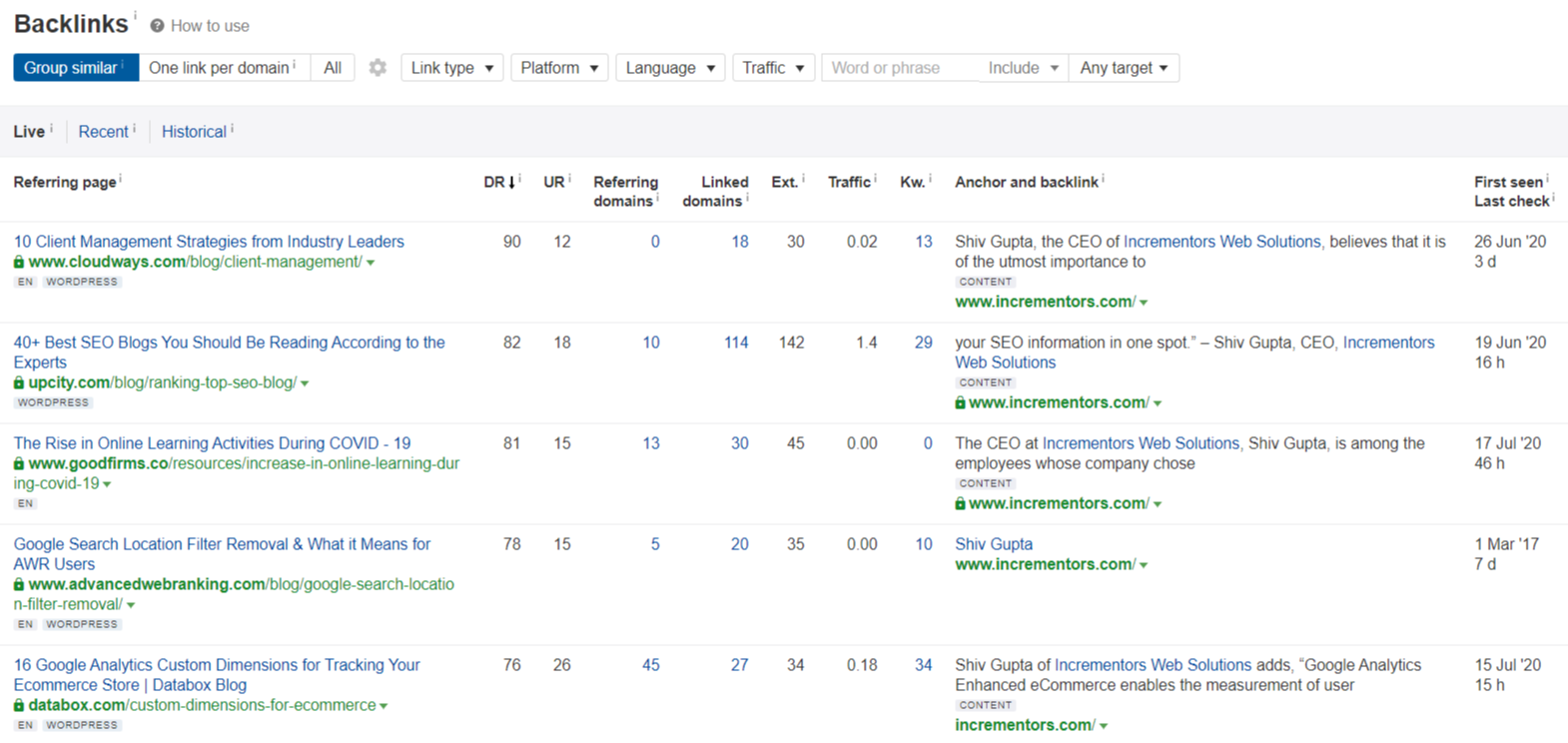
Task: Expand the goodfirms.co URL dropdown arrow
Action: tap(107, 484)
